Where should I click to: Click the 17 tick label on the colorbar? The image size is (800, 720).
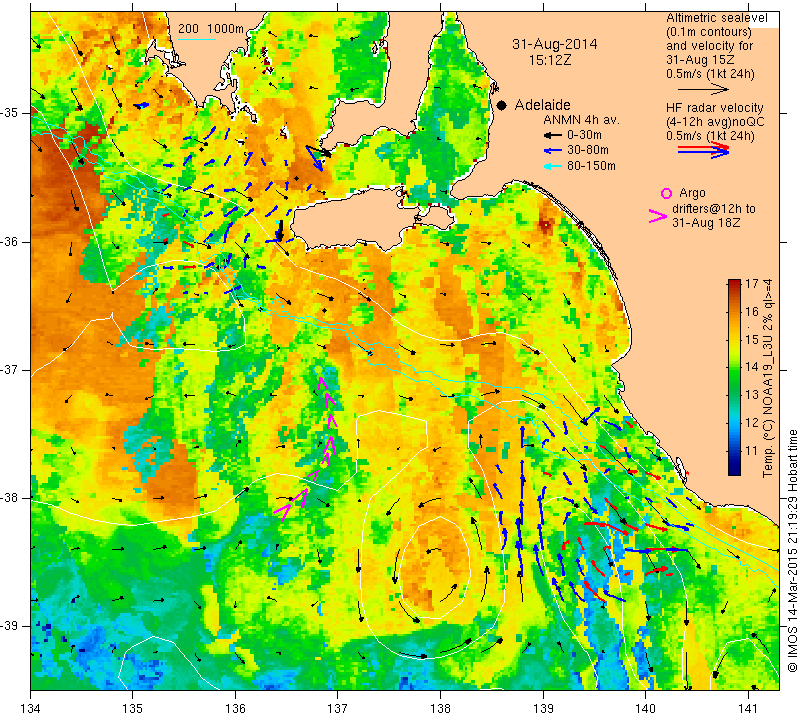click(x=752, y=284)
